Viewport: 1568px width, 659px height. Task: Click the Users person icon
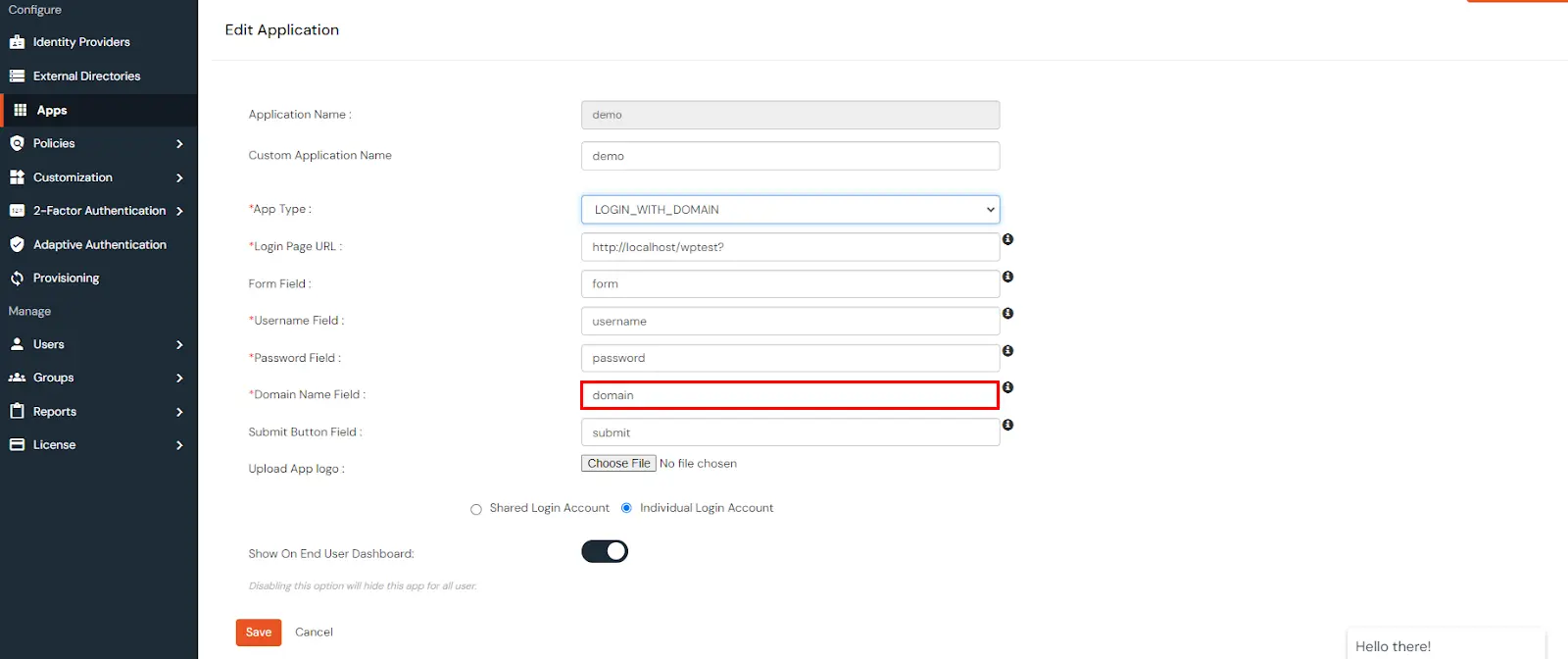pyautogui.click(x=17, y=344)
